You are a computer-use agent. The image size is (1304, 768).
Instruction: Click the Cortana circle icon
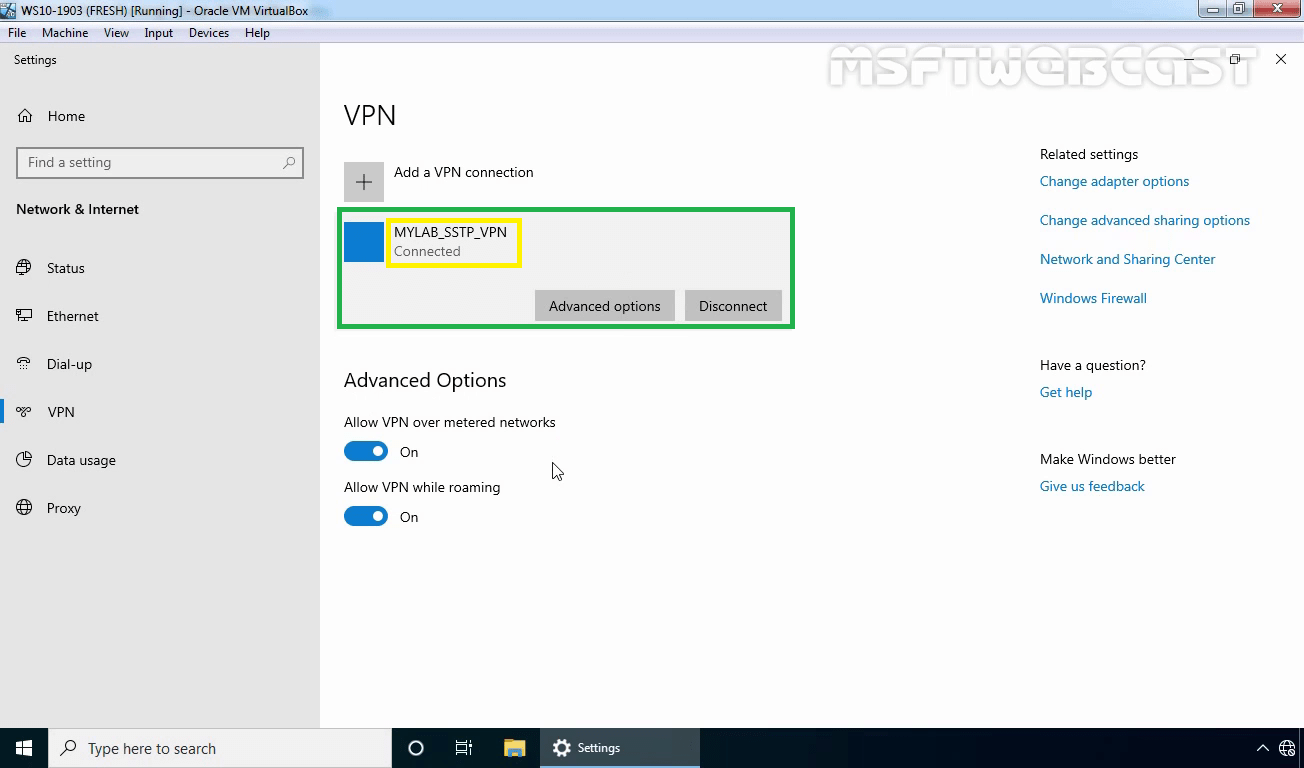point(416,748)
